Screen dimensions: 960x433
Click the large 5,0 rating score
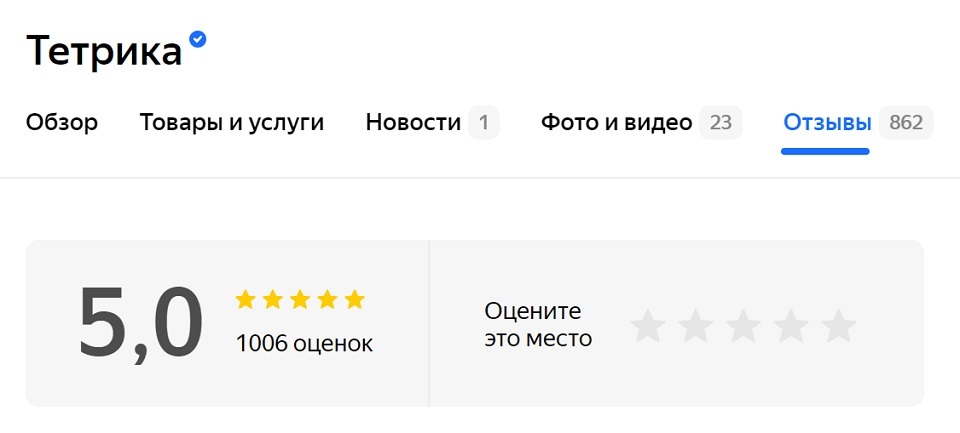coord(141,322)
